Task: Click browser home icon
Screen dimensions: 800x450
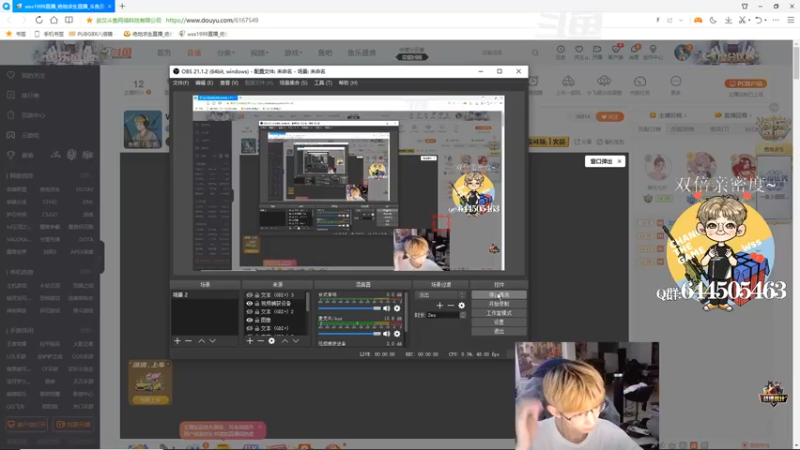Action: tap(54, 20)
